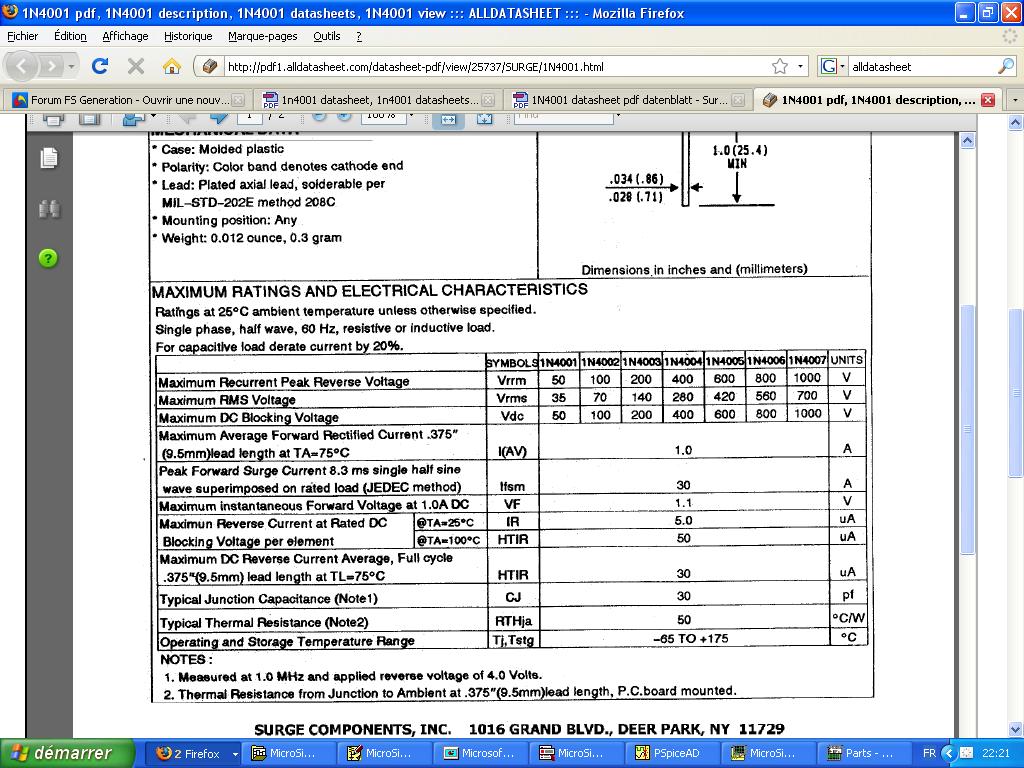Open the Historique menu
The height and width of the screenshot is (768, 1024).
188,36
